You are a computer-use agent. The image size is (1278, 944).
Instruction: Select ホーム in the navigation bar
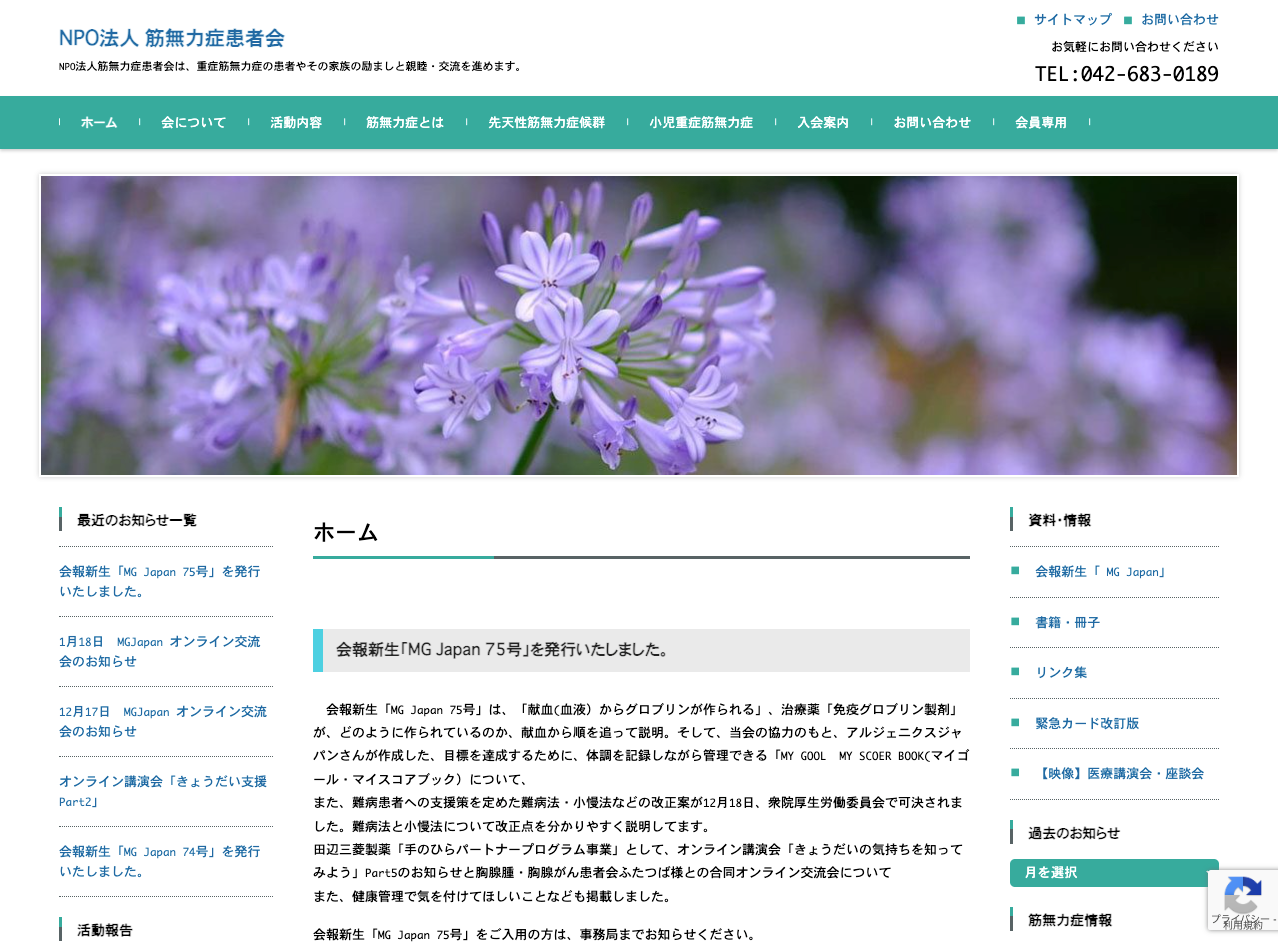98,122
